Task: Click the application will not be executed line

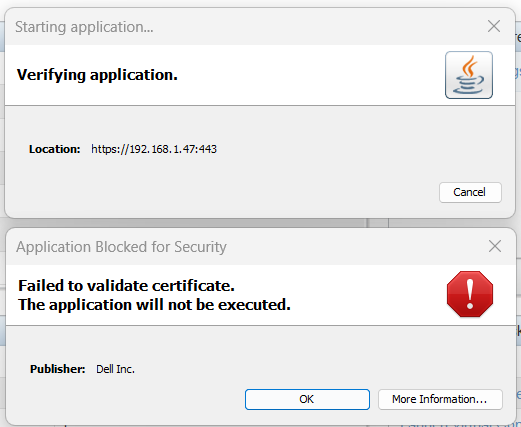Action: [154, 305]
